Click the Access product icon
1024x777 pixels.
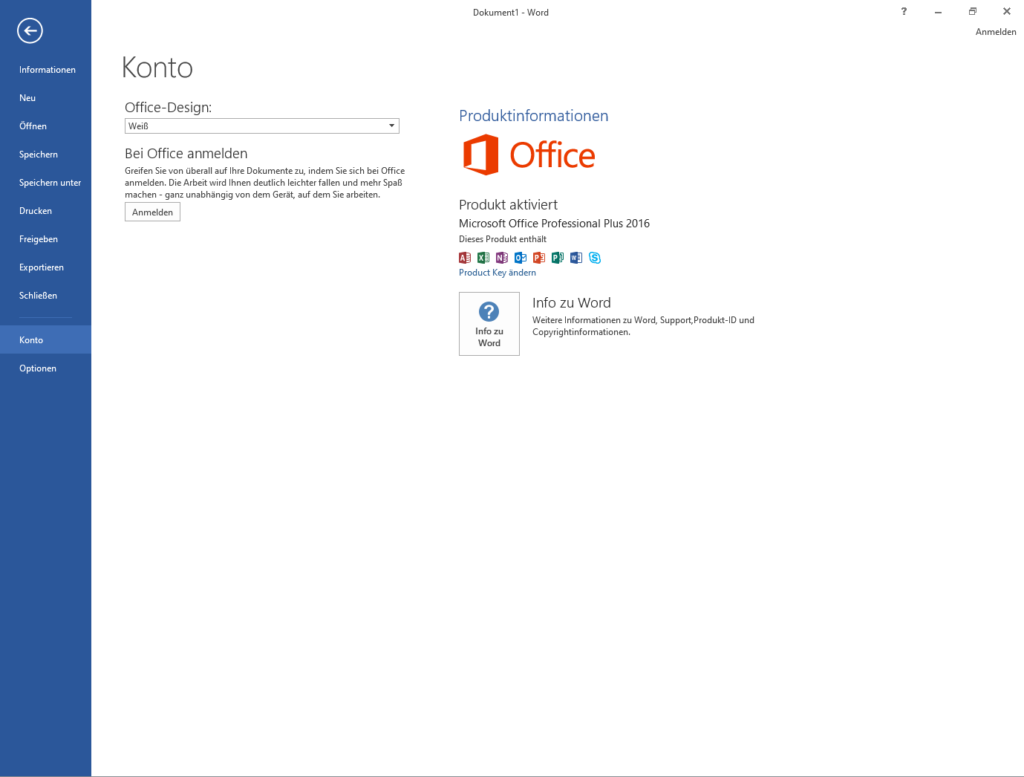click(464, 258)
